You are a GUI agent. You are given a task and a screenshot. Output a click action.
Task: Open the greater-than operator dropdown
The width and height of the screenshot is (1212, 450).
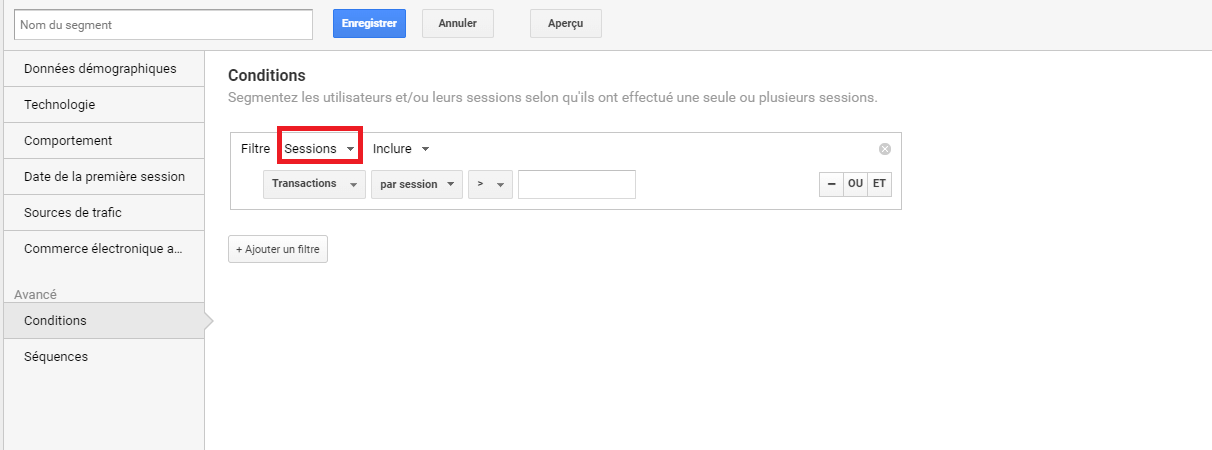coord(490,184)
